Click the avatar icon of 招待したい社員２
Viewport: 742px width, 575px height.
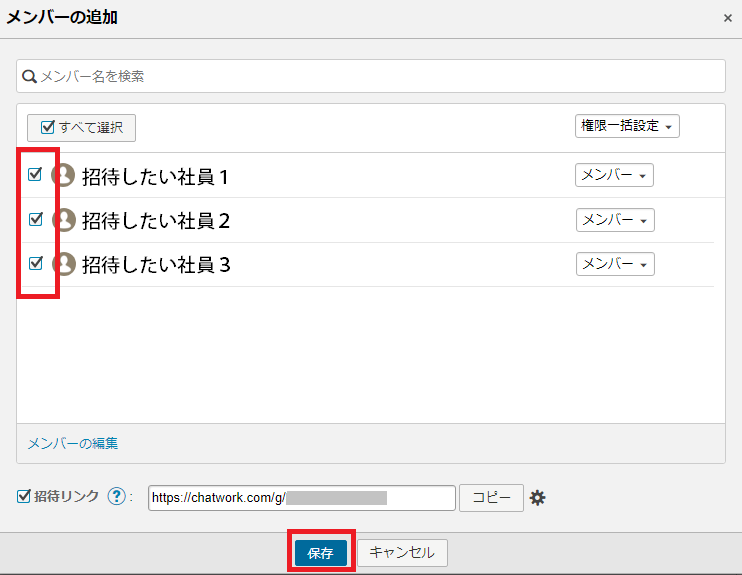[x=63, y=220]
